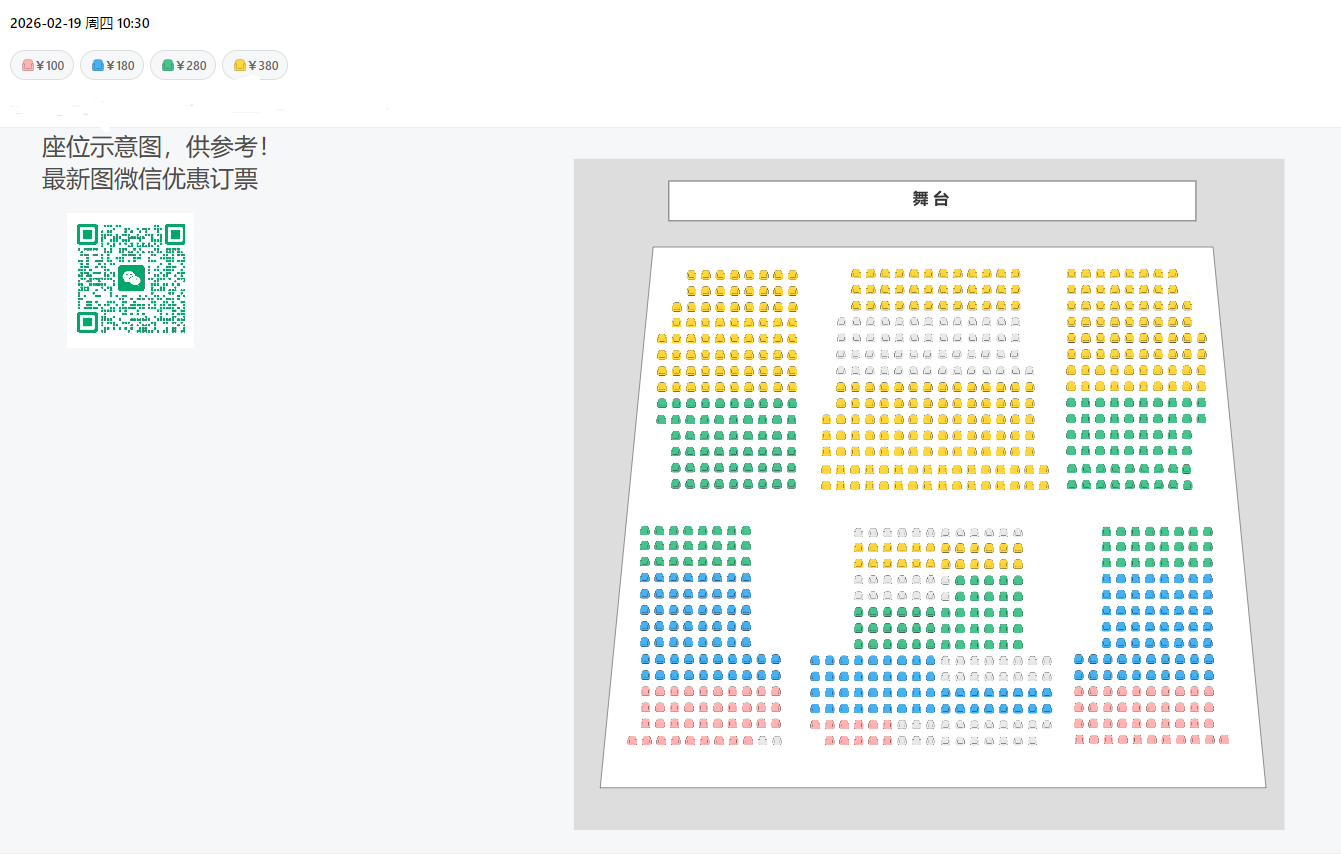Viewport: 1341px width, 868px height.
Task: Toggle the ¥180 price filter chip
Action: (112, 66)
